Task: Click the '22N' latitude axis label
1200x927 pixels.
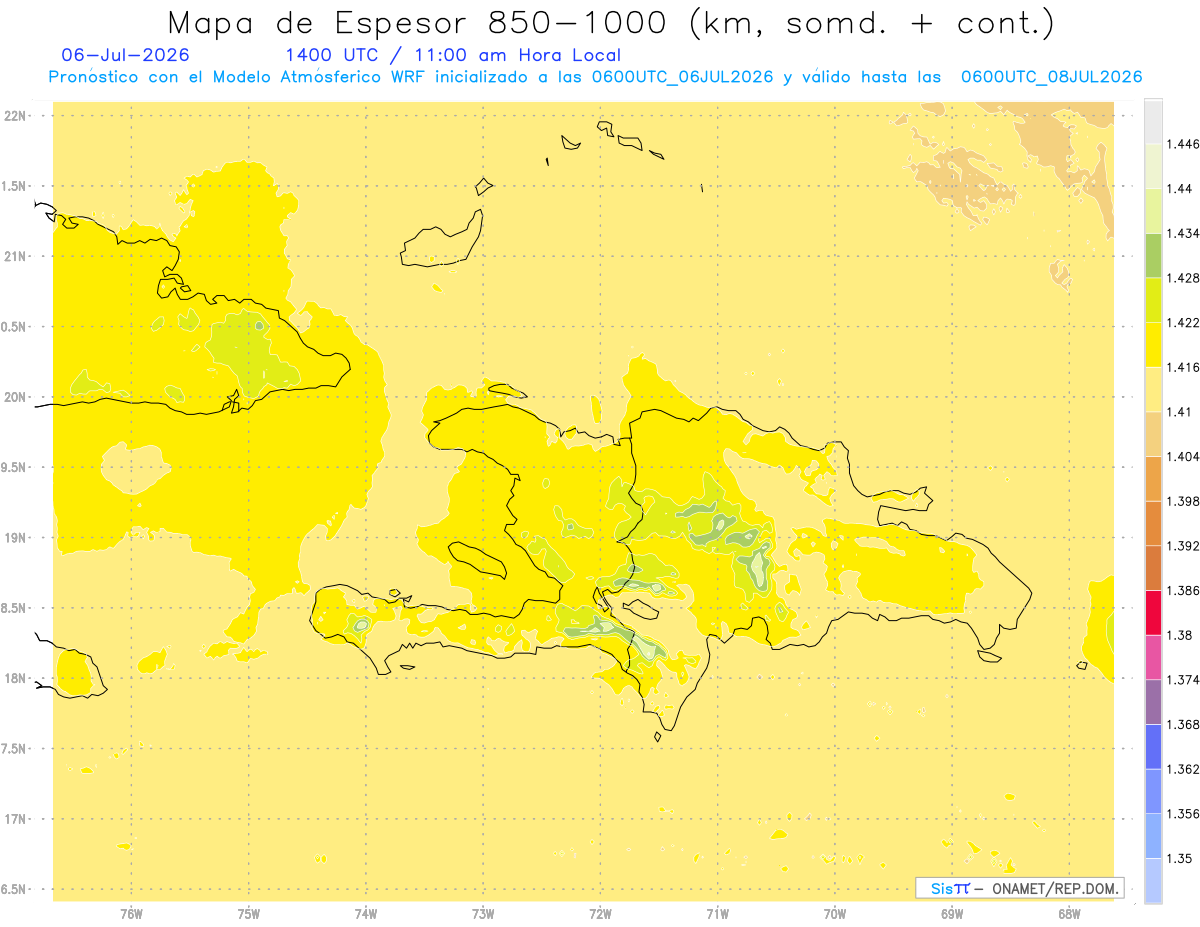Action: [16, 116]
